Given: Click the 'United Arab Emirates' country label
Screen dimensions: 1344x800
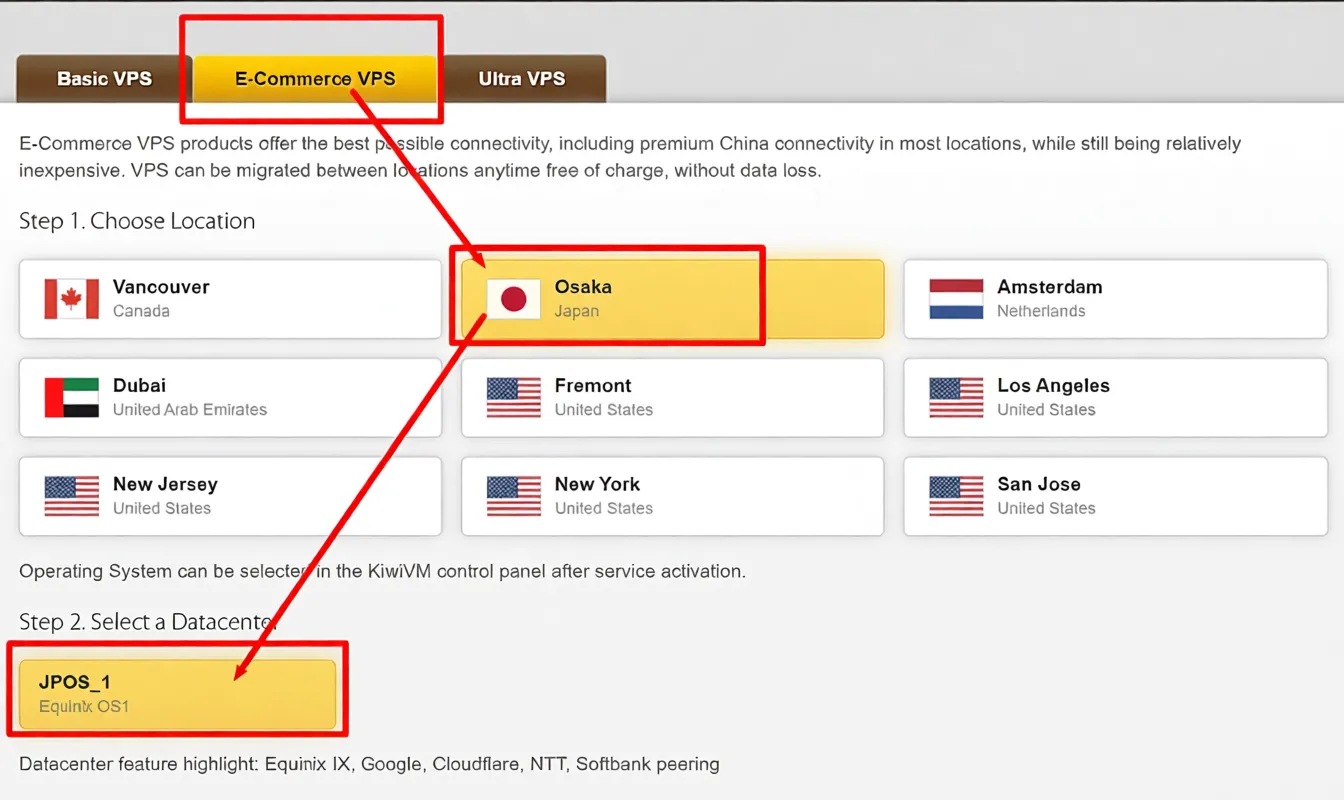Looking at the screenshot, I should point(190,410).
